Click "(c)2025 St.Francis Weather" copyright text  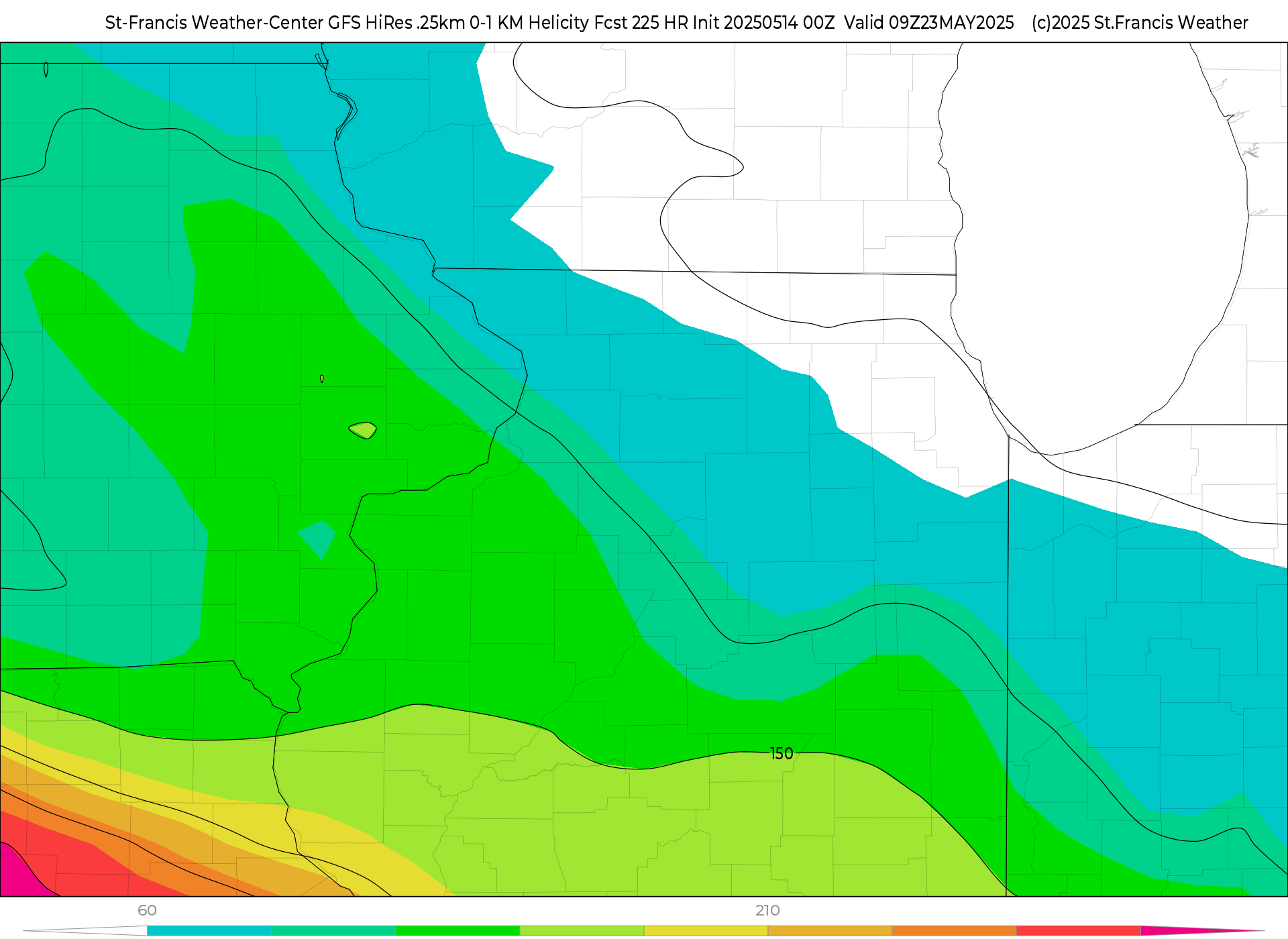tap(1140, 23)
